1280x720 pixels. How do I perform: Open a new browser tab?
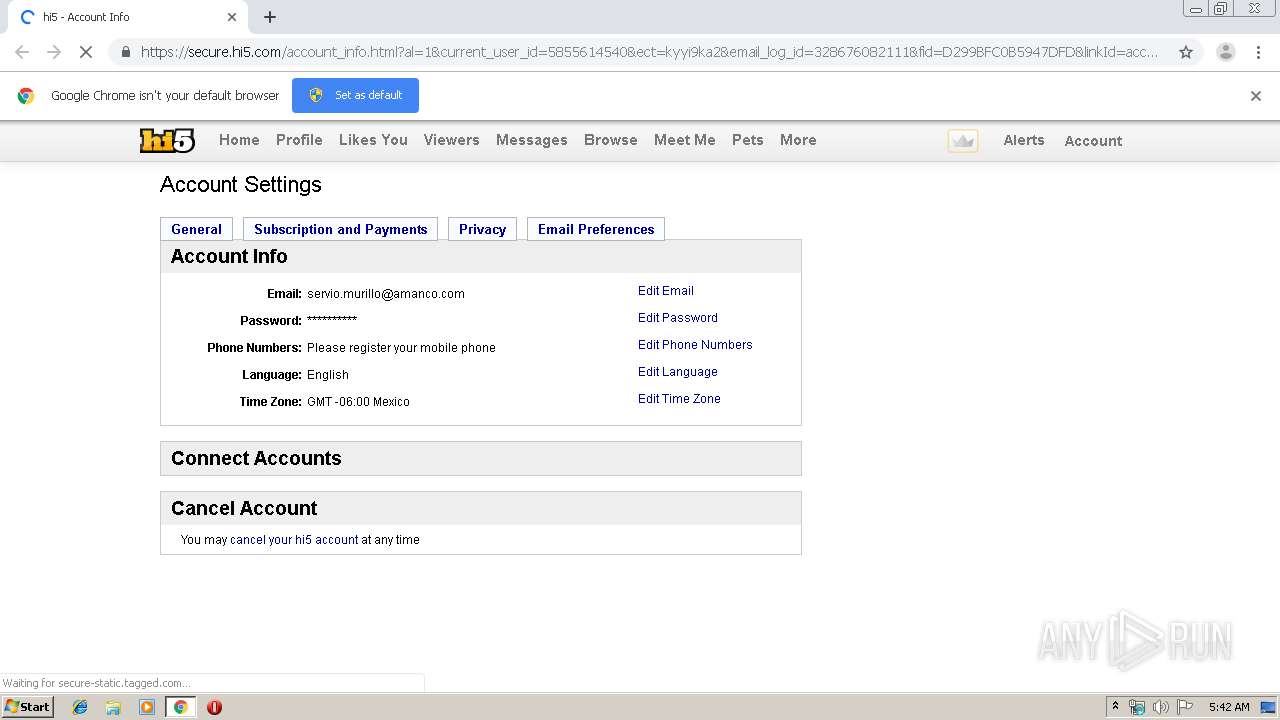(x=270, y=17)
